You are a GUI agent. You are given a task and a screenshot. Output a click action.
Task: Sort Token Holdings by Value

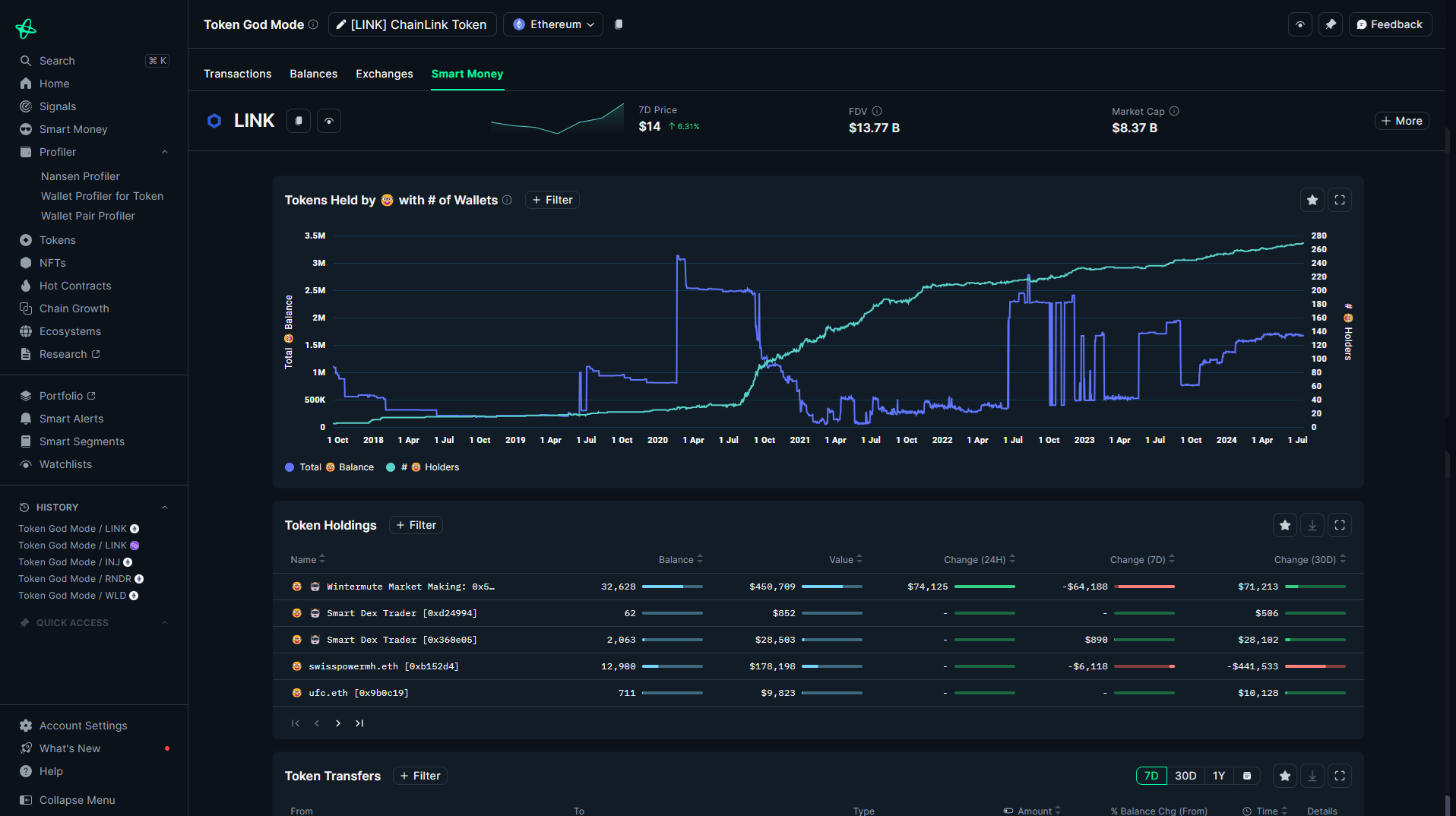[x=846, y=559]
